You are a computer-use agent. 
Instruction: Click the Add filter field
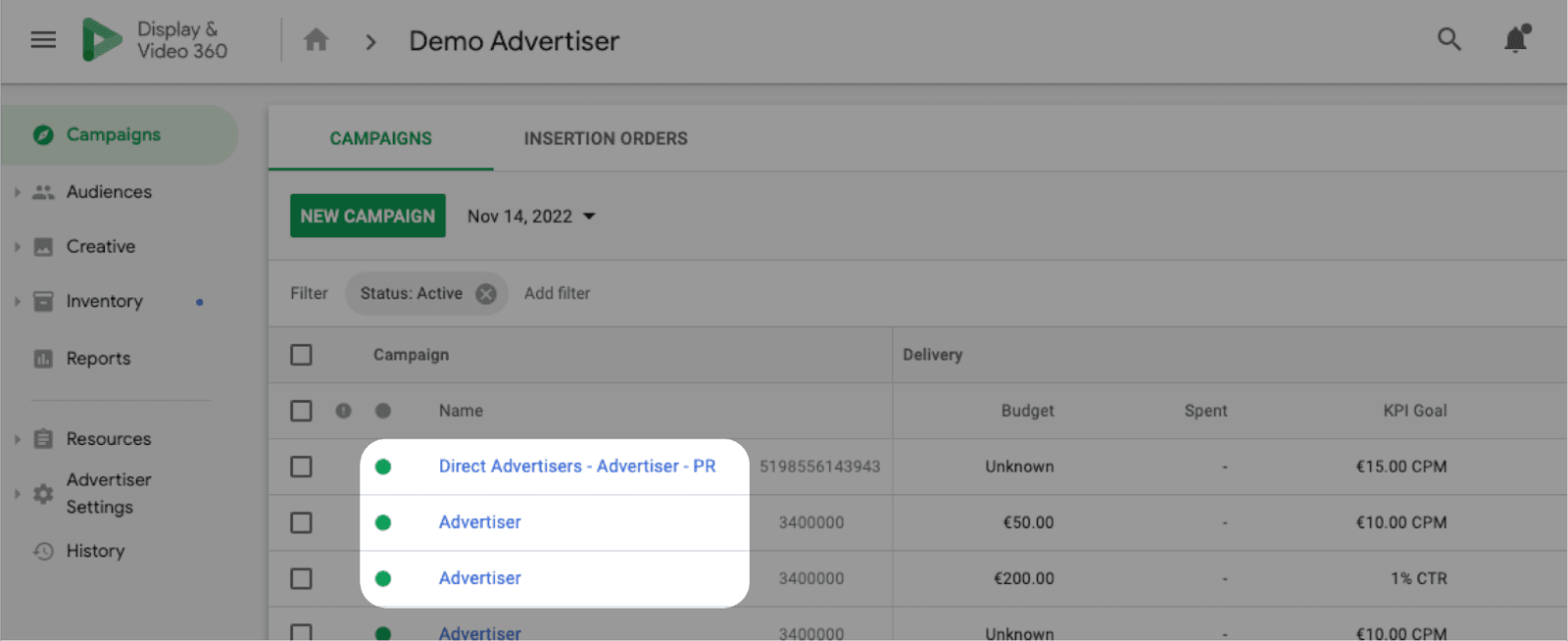pos(558,293)
